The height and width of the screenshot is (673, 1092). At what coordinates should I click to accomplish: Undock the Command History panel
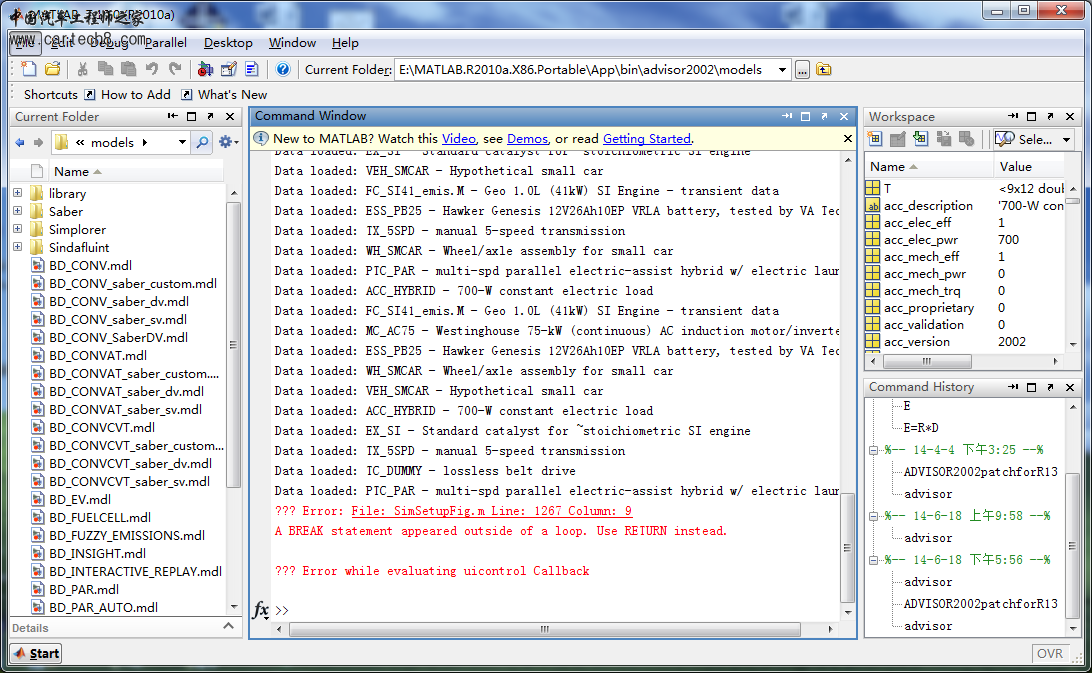click(x=1050, y=387)
